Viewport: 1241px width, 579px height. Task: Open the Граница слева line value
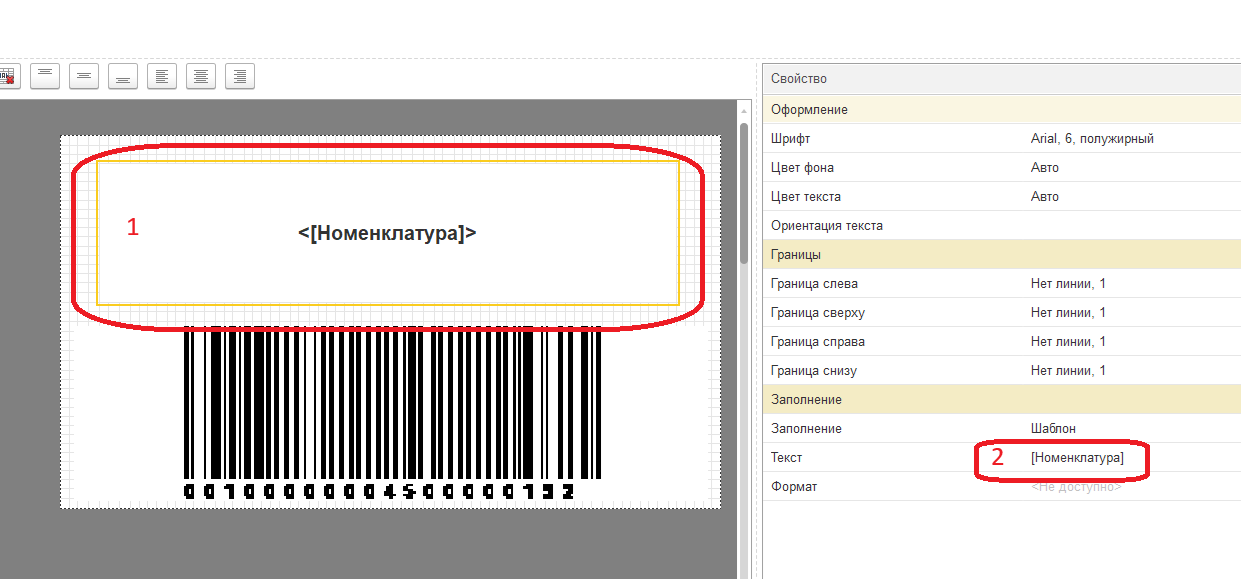point(1068,284)
